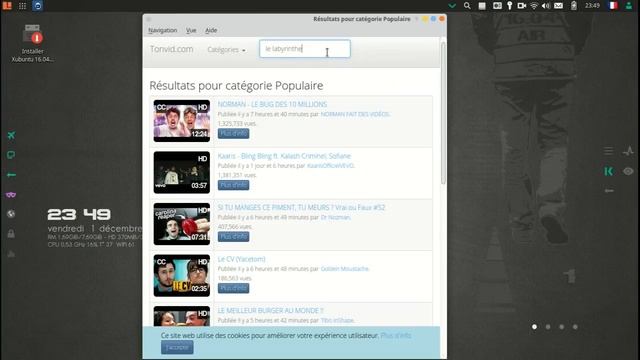Click the padlock icon in the left sidebar
Screen dimensions: 640x360
pyautogui.click(x=11, y=233)
